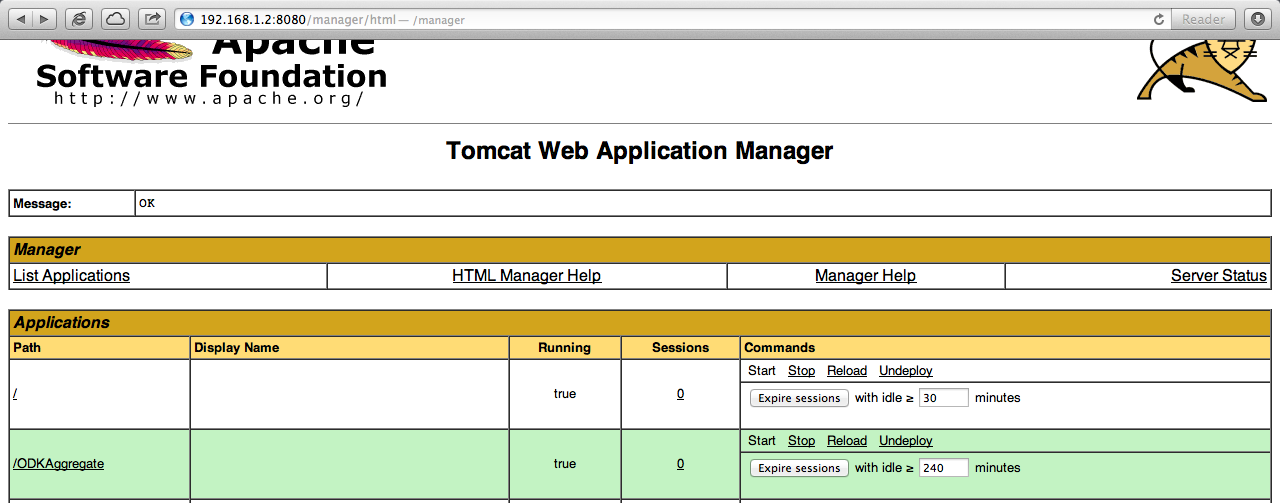Click the Apache Software Foundation logo
1280x503 pixels.
(211, 73)
